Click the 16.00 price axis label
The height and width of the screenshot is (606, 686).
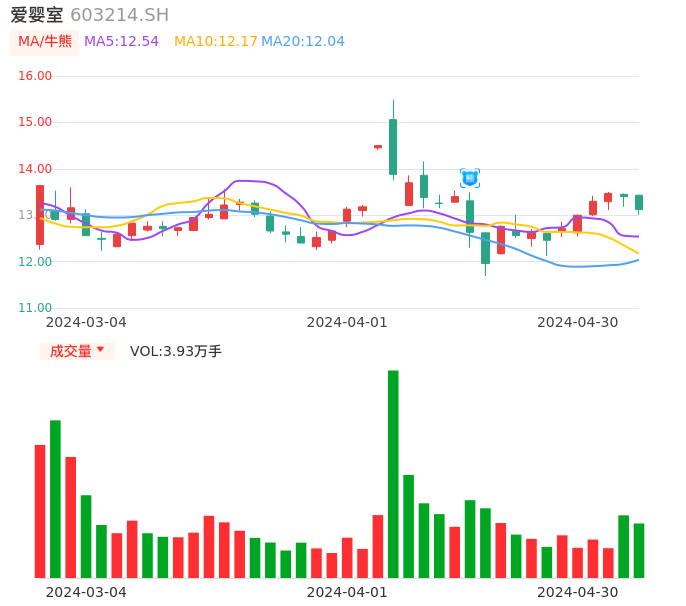35,76
